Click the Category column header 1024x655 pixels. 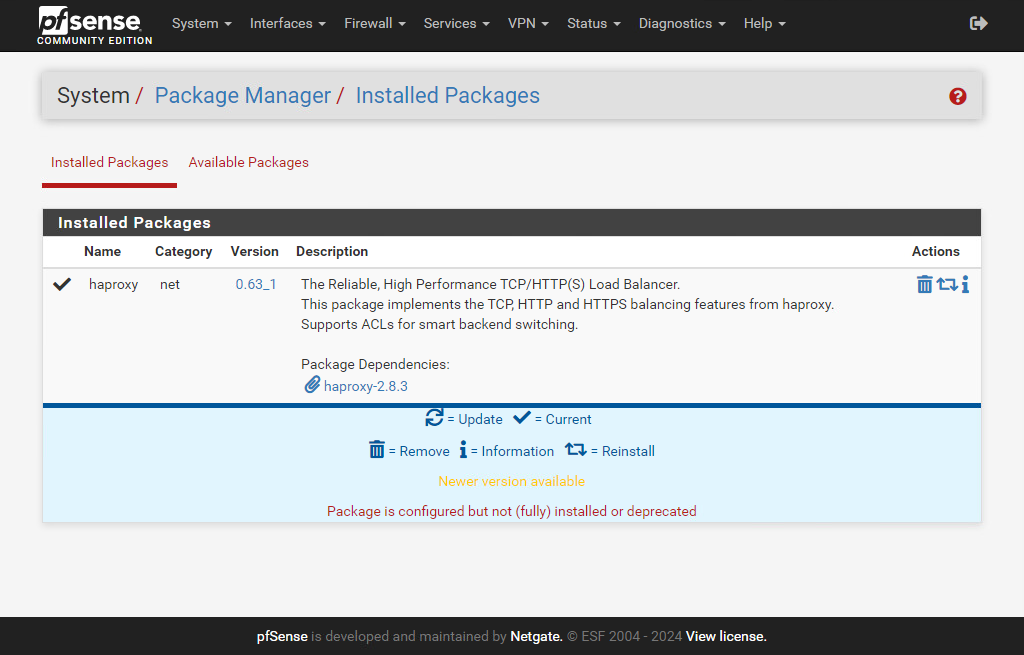click(184, 252)
